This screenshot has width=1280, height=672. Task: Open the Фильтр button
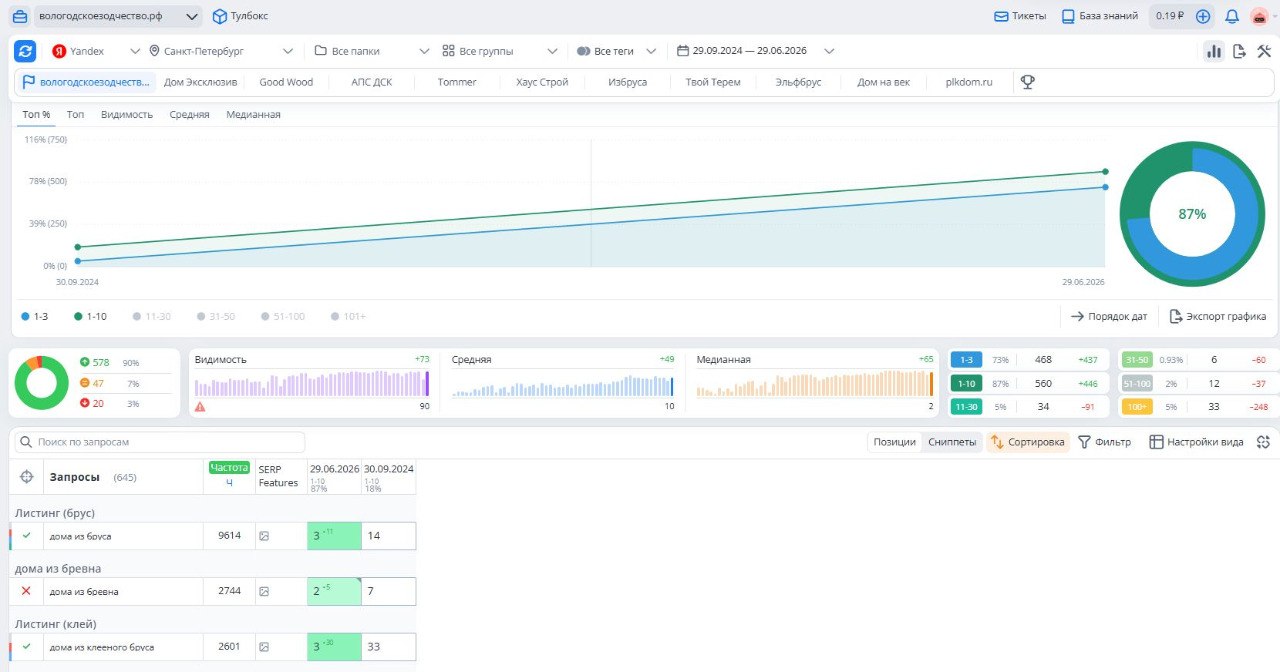(x=1104, y=442)
